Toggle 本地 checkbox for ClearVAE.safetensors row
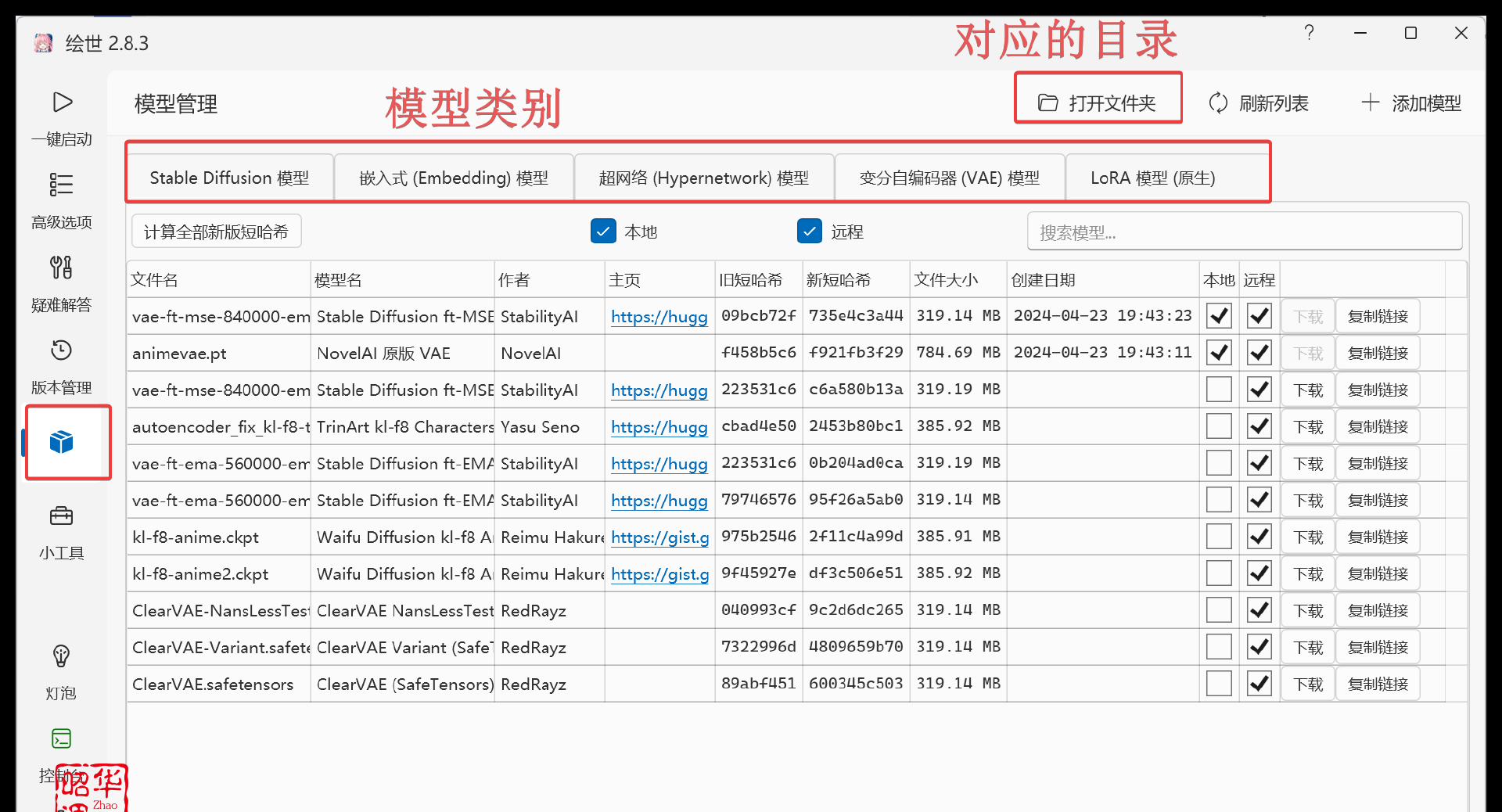The image size is (1502, 812). coord(1219,684)
